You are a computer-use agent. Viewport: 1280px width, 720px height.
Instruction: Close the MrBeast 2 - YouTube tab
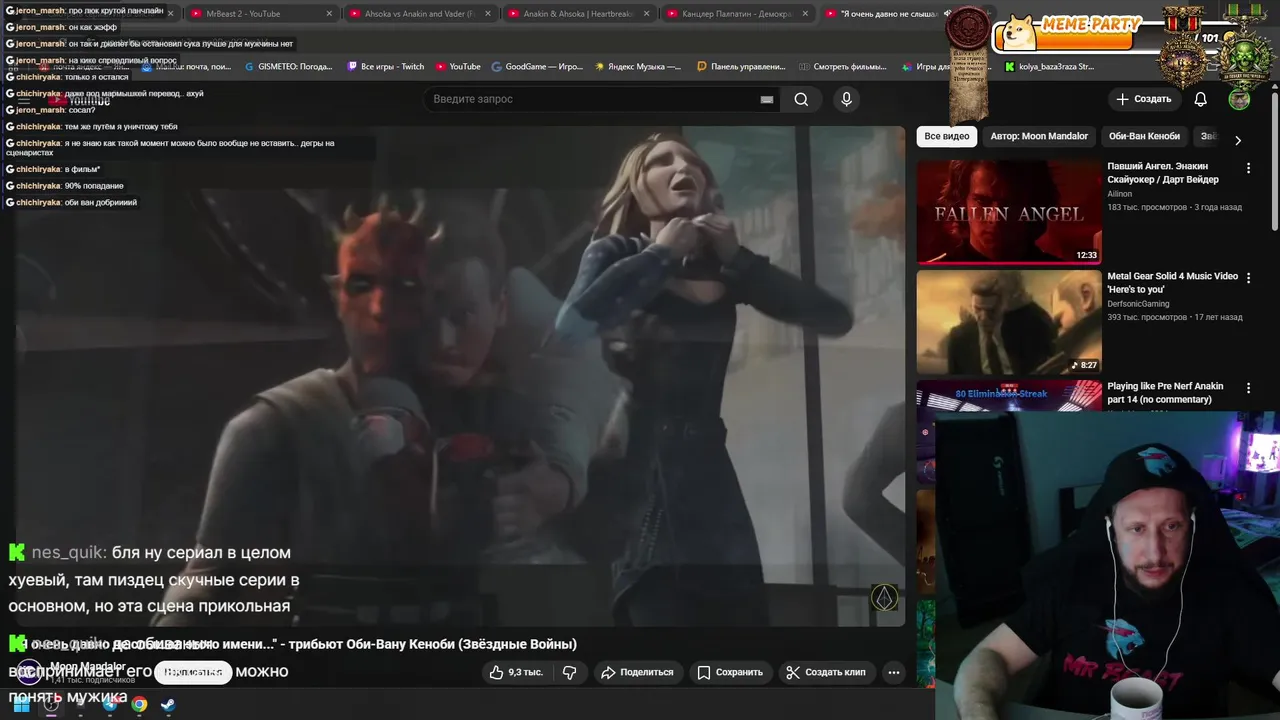[329, 14]
